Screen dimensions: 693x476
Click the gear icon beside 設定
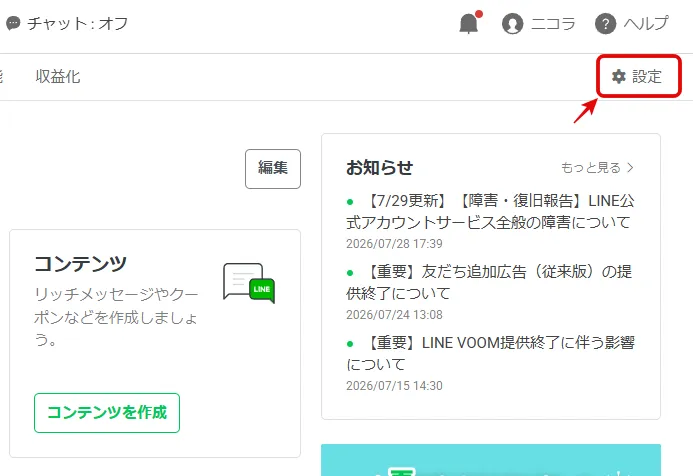619,76
